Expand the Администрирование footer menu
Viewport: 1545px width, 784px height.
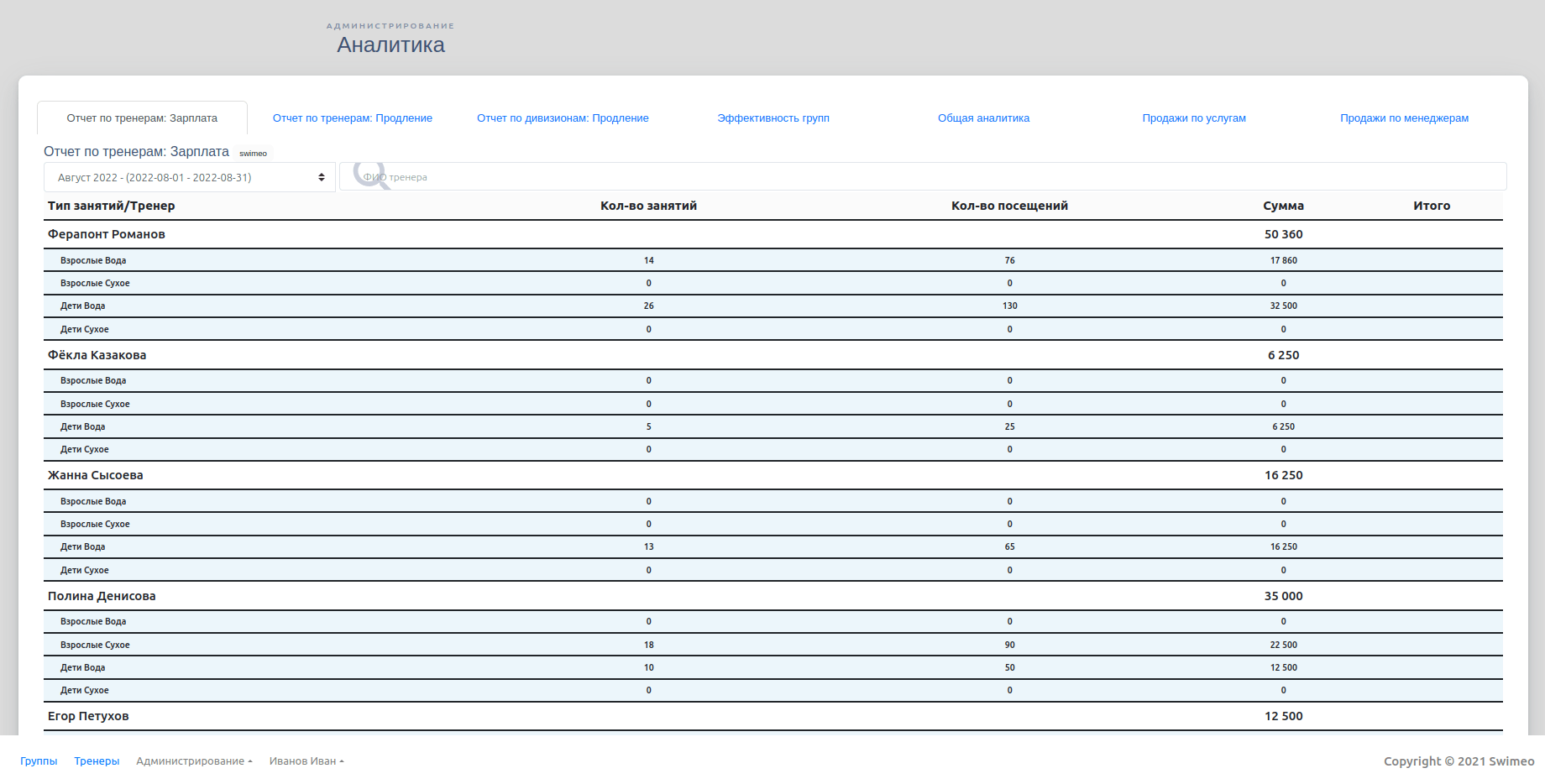[x=194, y=761]
